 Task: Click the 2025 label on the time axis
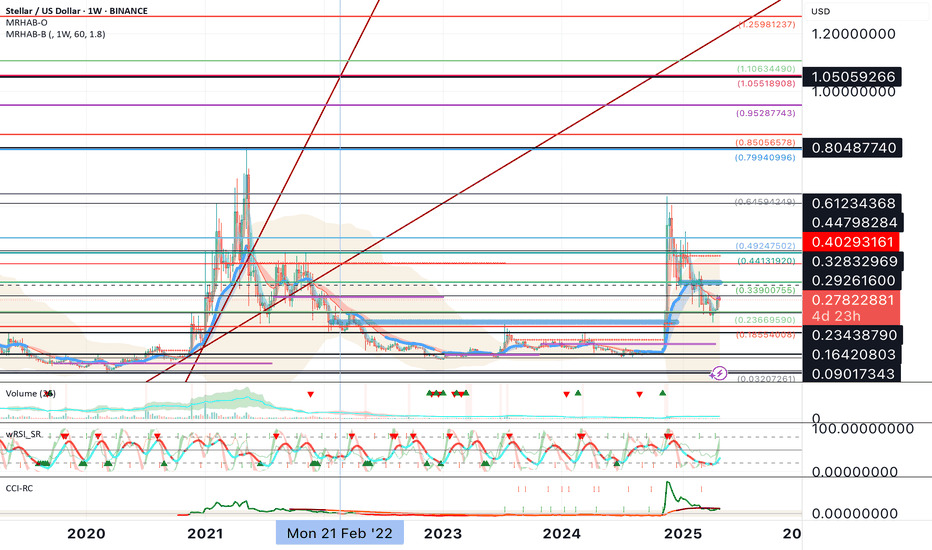click(681, 533)
